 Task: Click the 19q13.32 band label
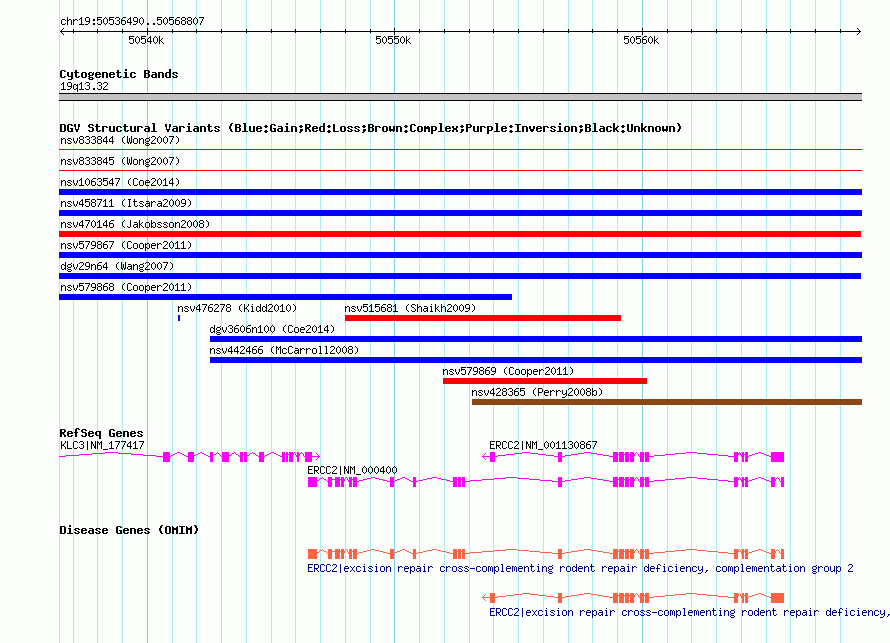84,86
